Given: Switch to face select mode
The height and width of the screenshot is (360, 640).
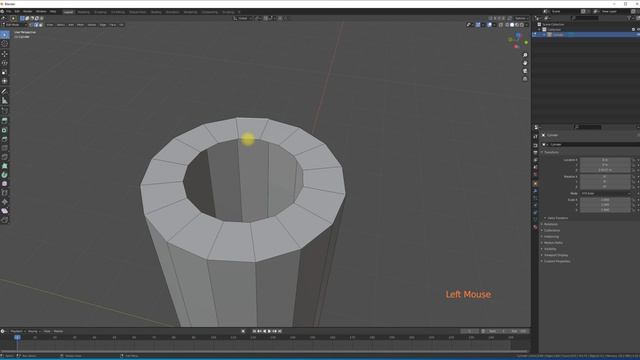Looking at the screenshot, I should click(40, 25).
